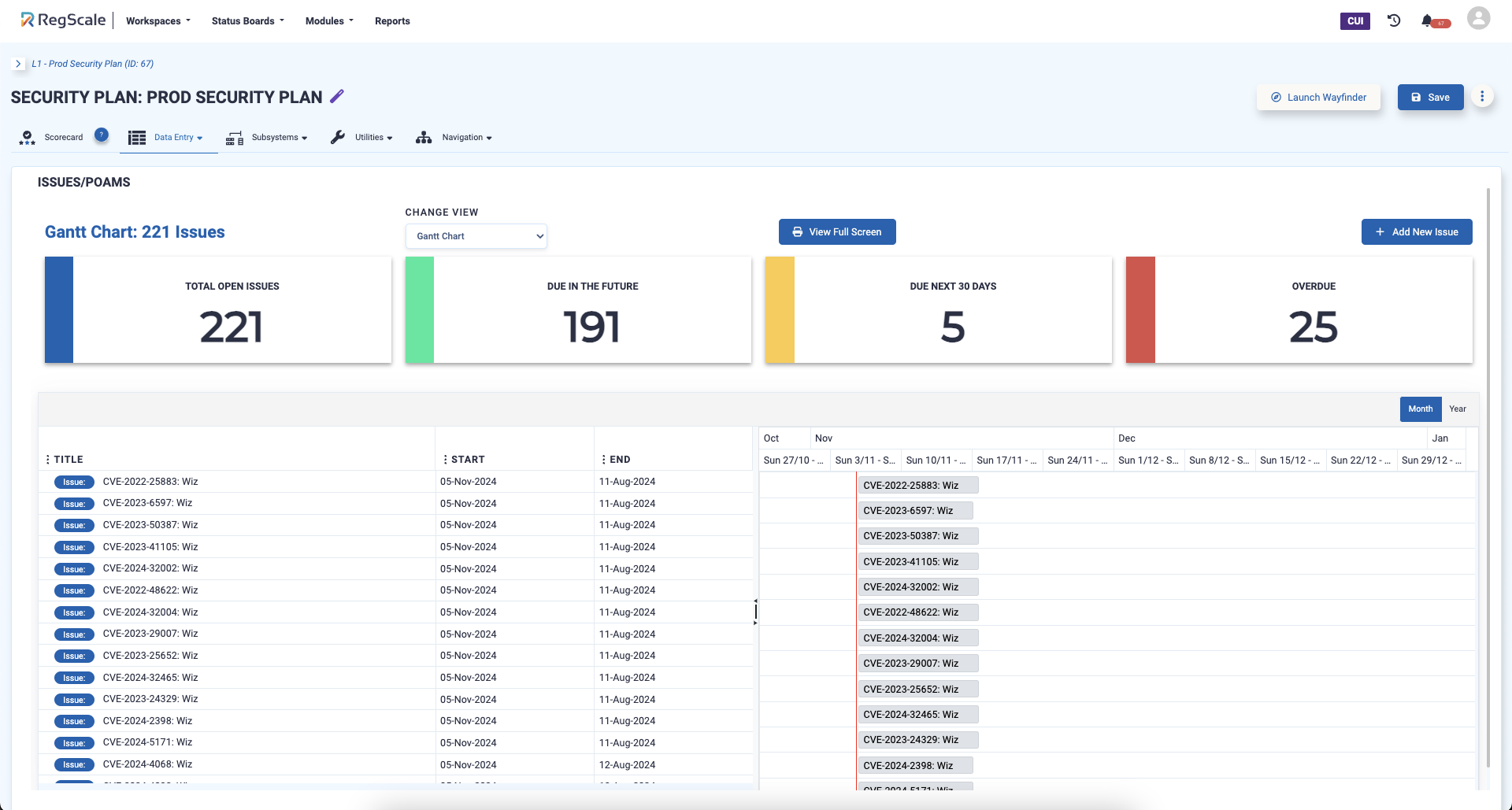Click the CUI classification badge
Screen dimensions: 1512x810
coord(1355,21)
